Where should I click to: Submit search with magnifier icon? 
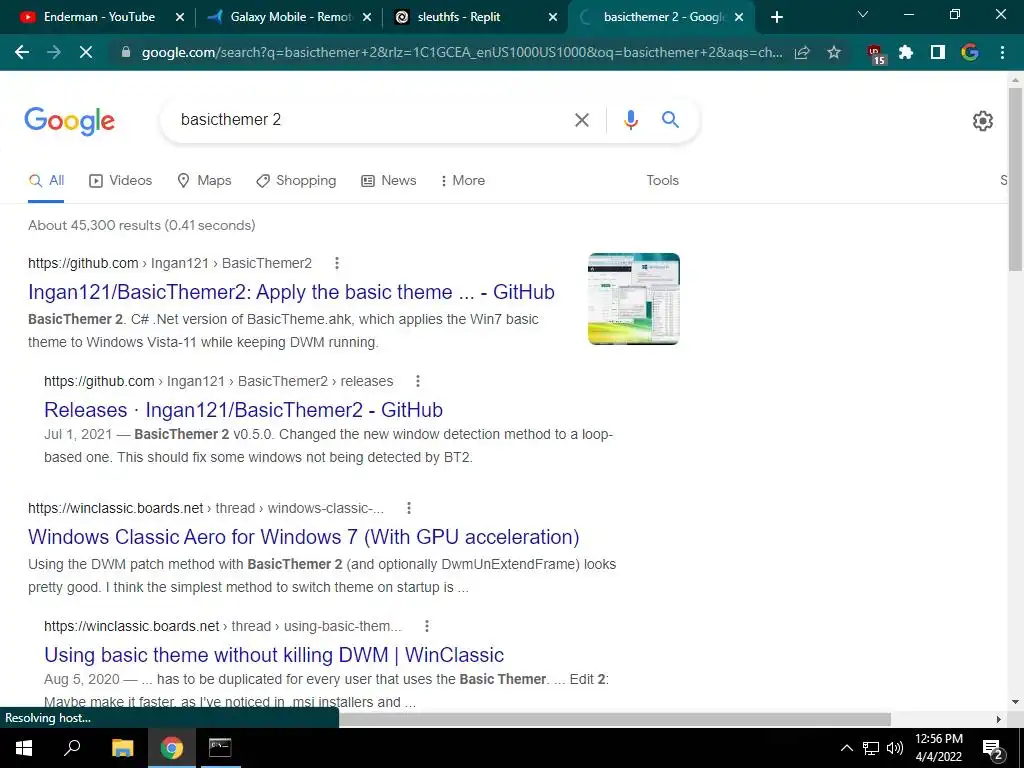pyautogui.click(x=670, y=120)
